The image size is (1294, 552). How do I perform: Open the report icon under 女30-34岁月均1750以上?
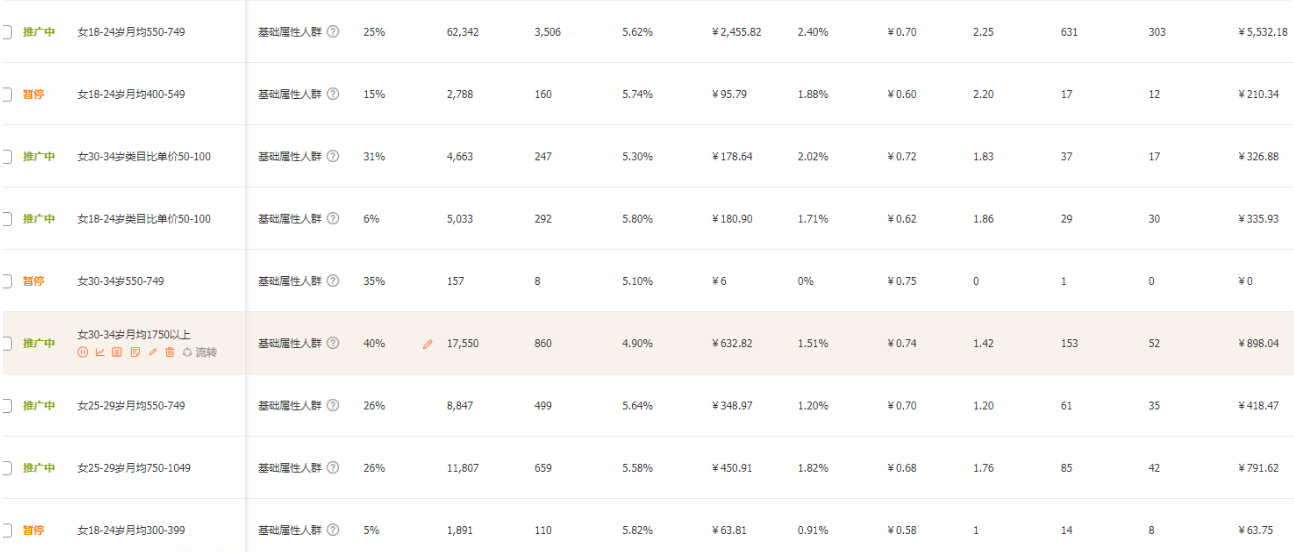click(117, 352)
